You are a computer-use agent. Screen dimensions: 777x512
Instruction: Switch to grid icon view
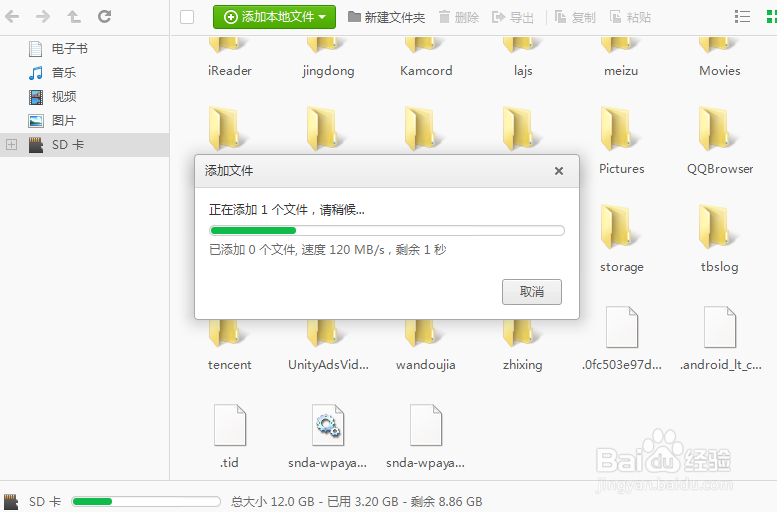(772, 17)
